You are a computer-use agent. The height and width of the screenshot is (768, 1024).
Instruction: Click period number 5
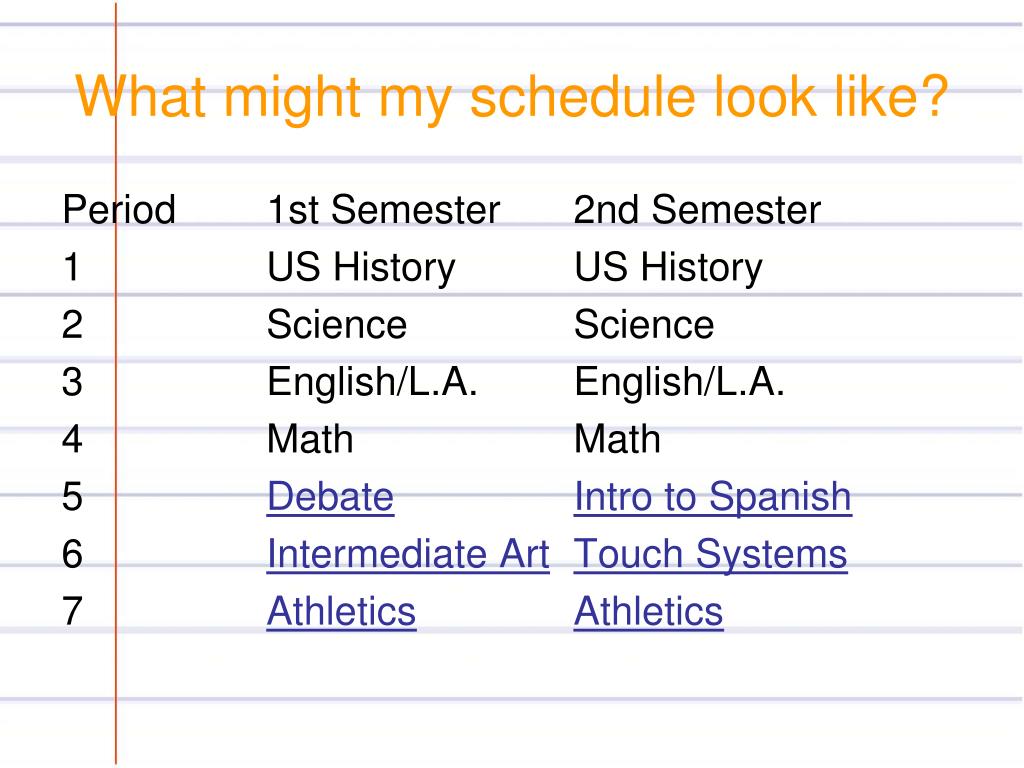72,497
